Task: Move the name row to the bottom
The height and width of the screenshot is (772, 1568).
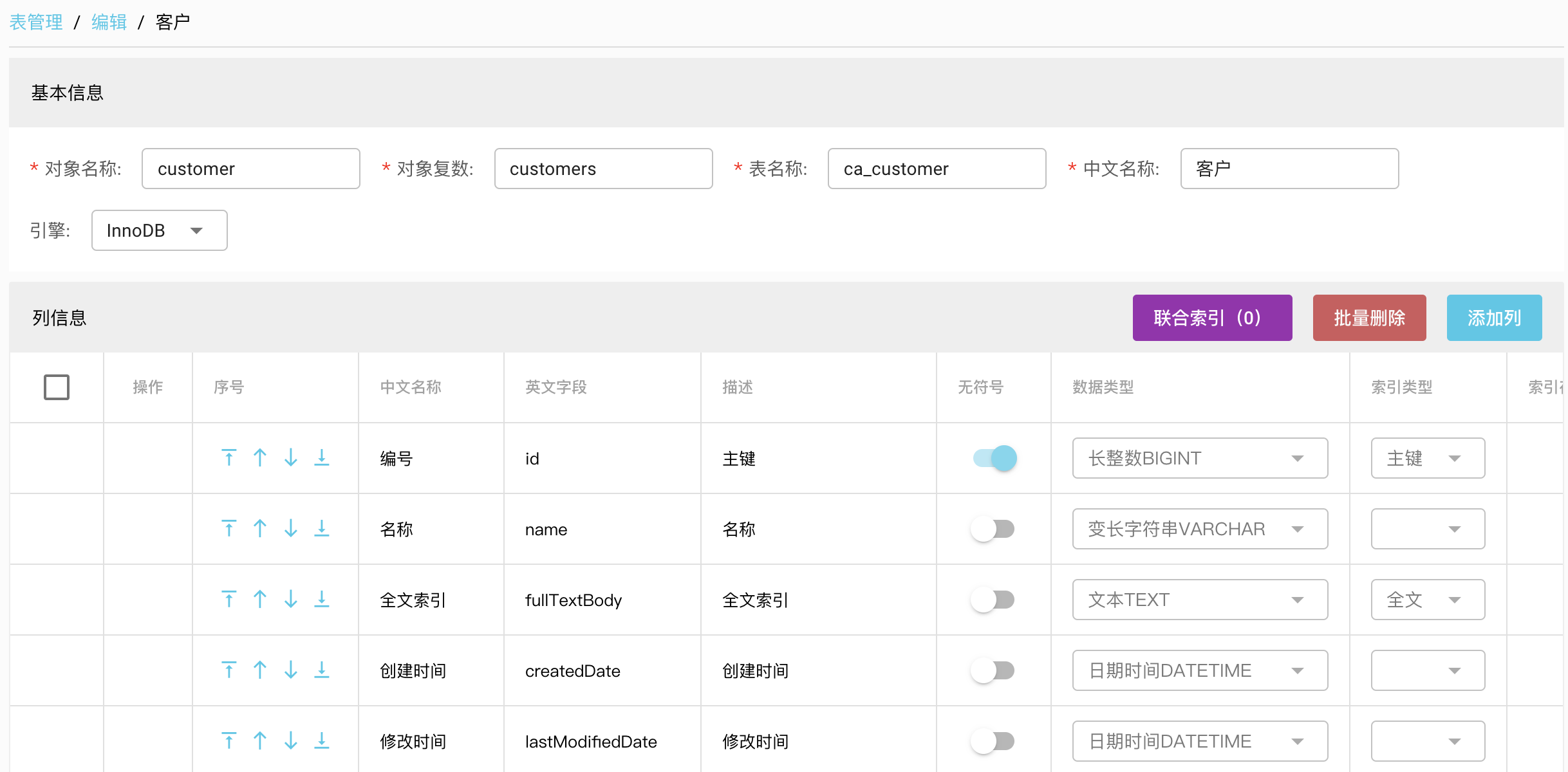Action: point(322,529)
